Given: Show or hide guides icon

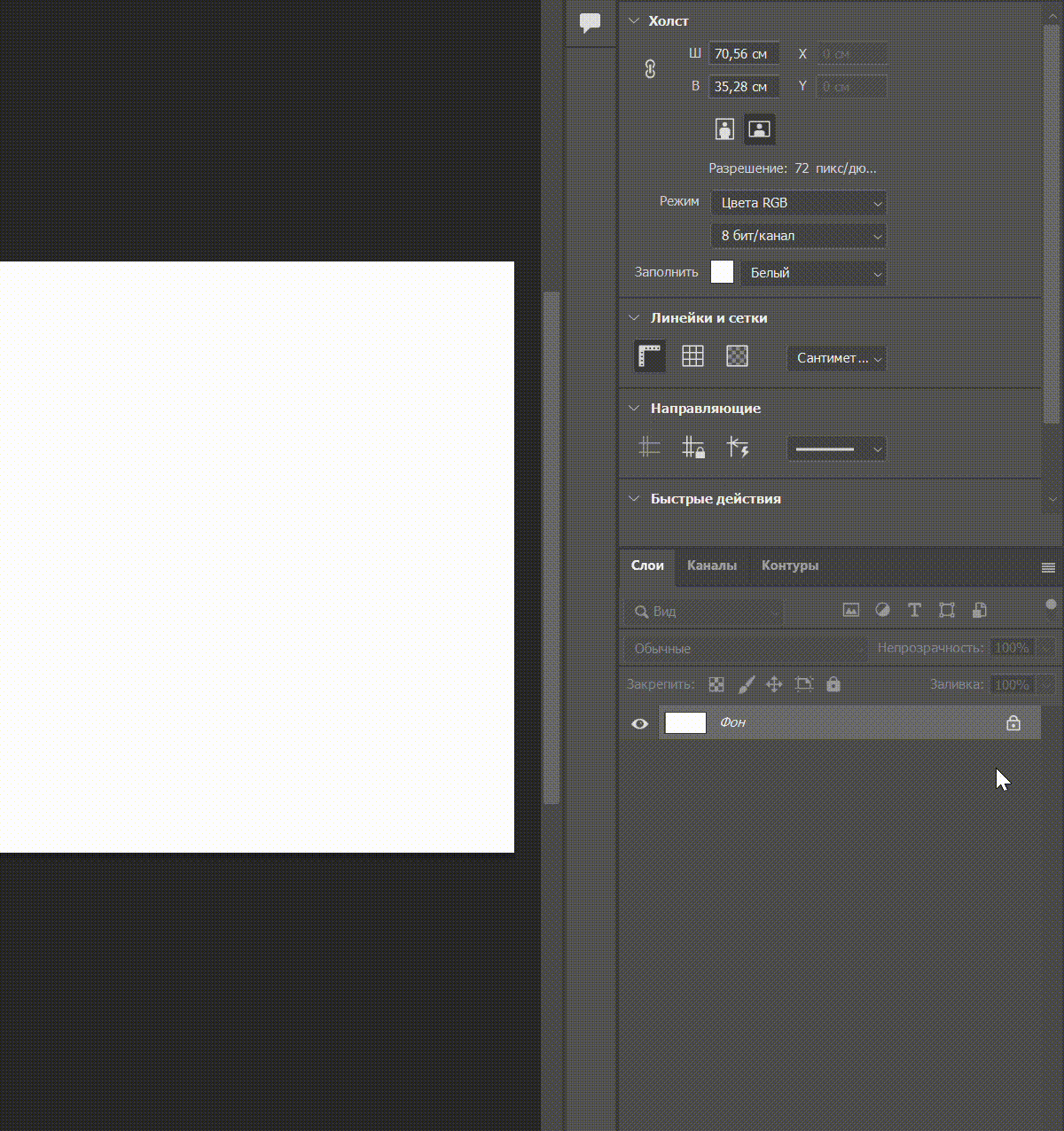Looking at the screenshot, I should [x=650, y=447].
